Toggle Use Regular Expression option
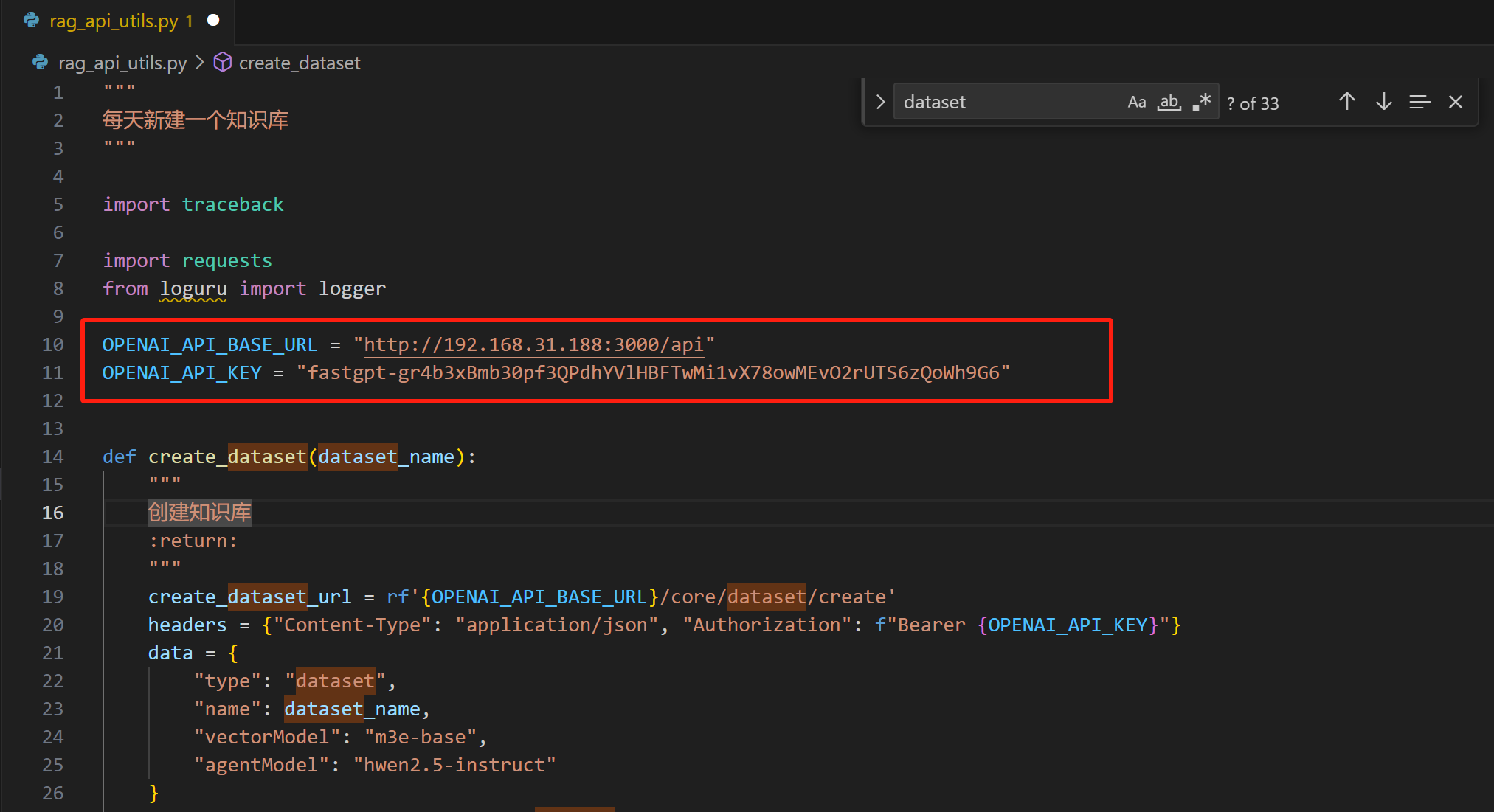This screenshot has height=812, width=1494. [1202, 103]
